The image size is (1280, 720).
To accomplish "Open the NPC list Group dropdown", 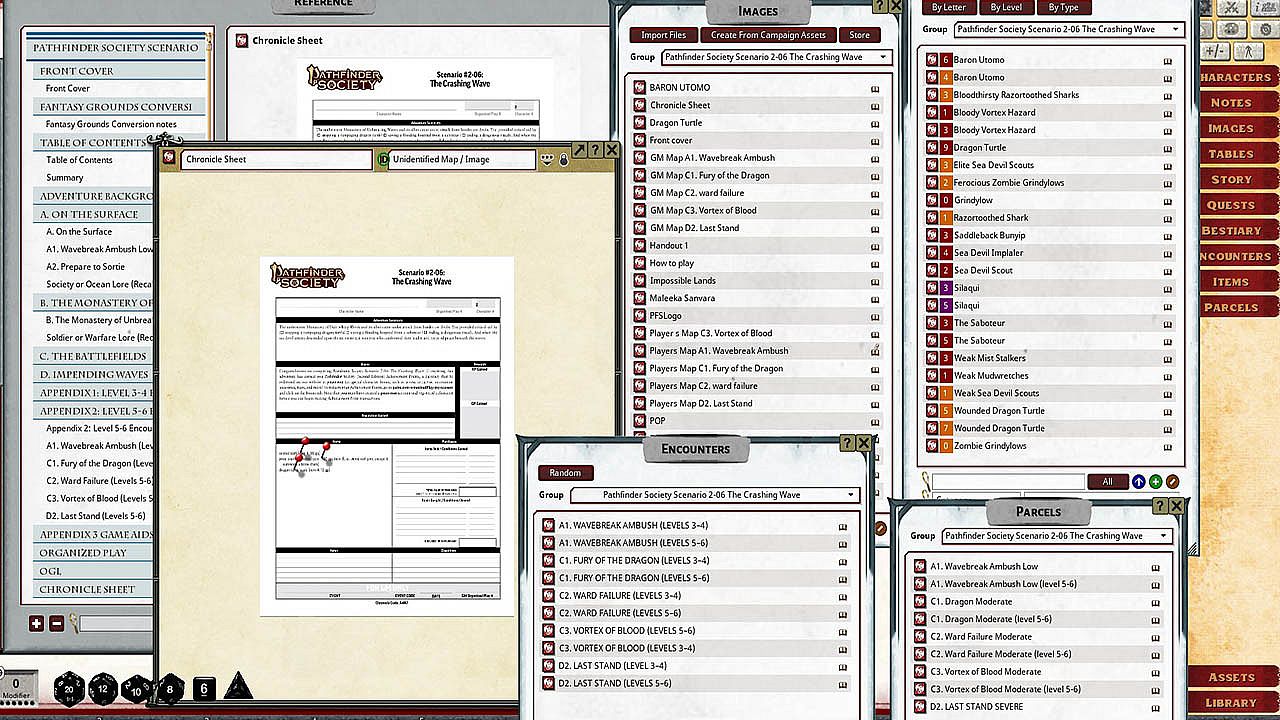I will point(1068,30).
